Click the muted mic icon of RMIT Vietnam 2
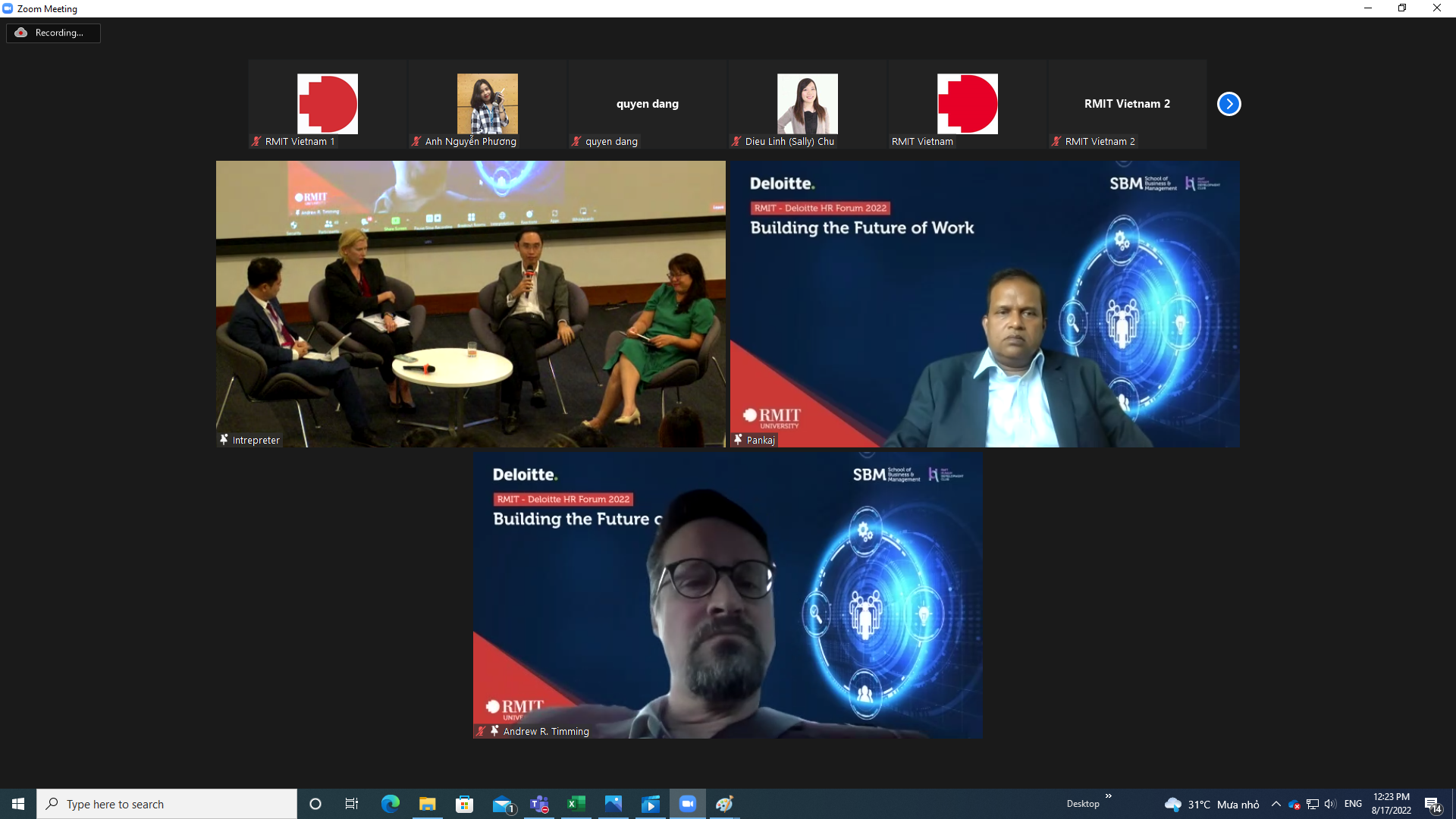Screen dimensions: 1456x819 (x=1056, y=141)
